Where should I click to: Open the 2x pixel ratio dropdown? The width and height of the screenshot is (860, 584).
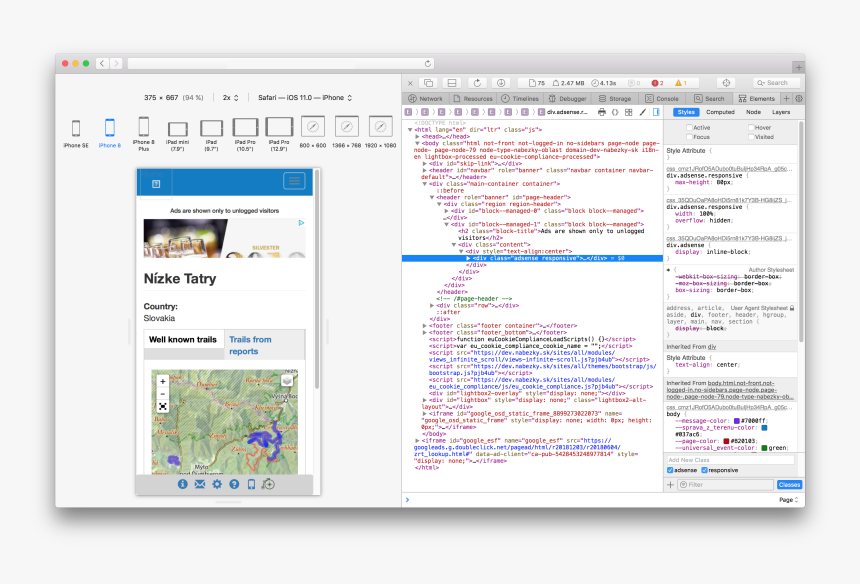(230, 98)
